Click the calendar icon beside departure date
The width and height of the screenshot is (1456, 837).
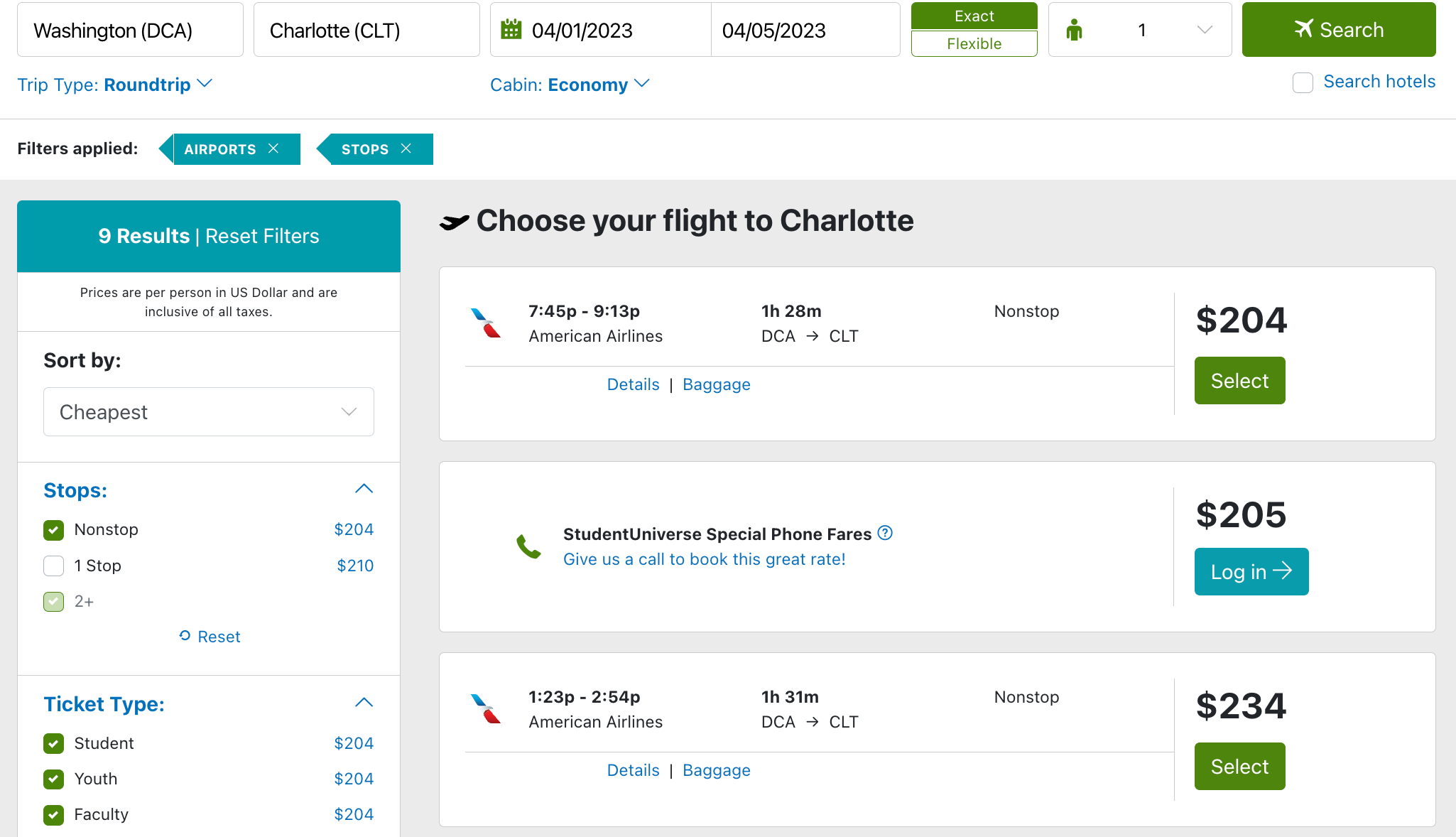[511, 30]
